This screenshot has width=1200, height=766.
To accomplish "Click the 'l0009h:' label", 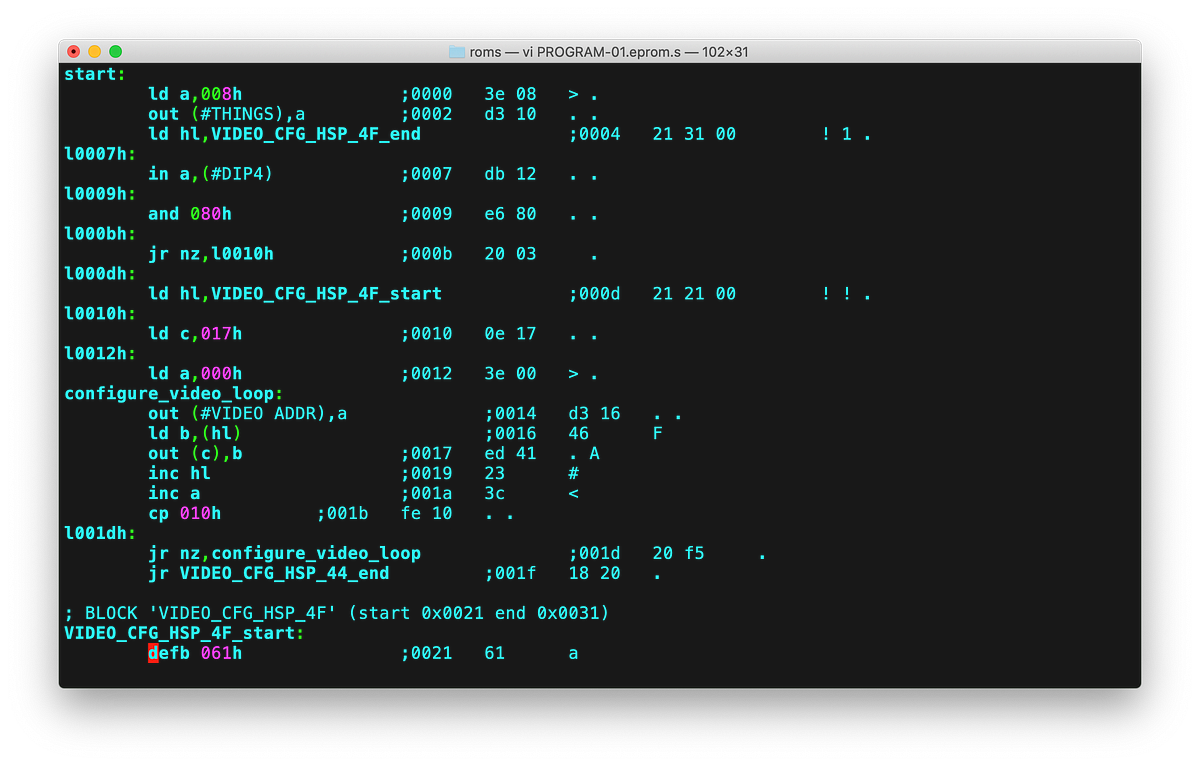I will 101,194.
